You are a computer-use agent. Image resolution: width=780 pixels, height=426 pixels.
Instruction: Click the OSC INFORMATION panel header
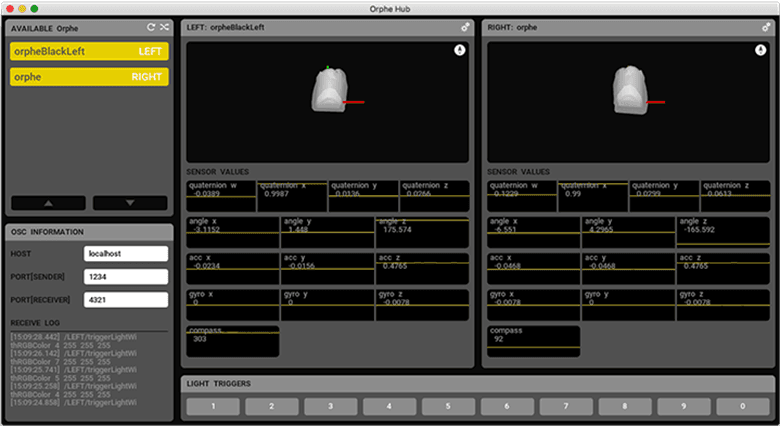[89, 232]
